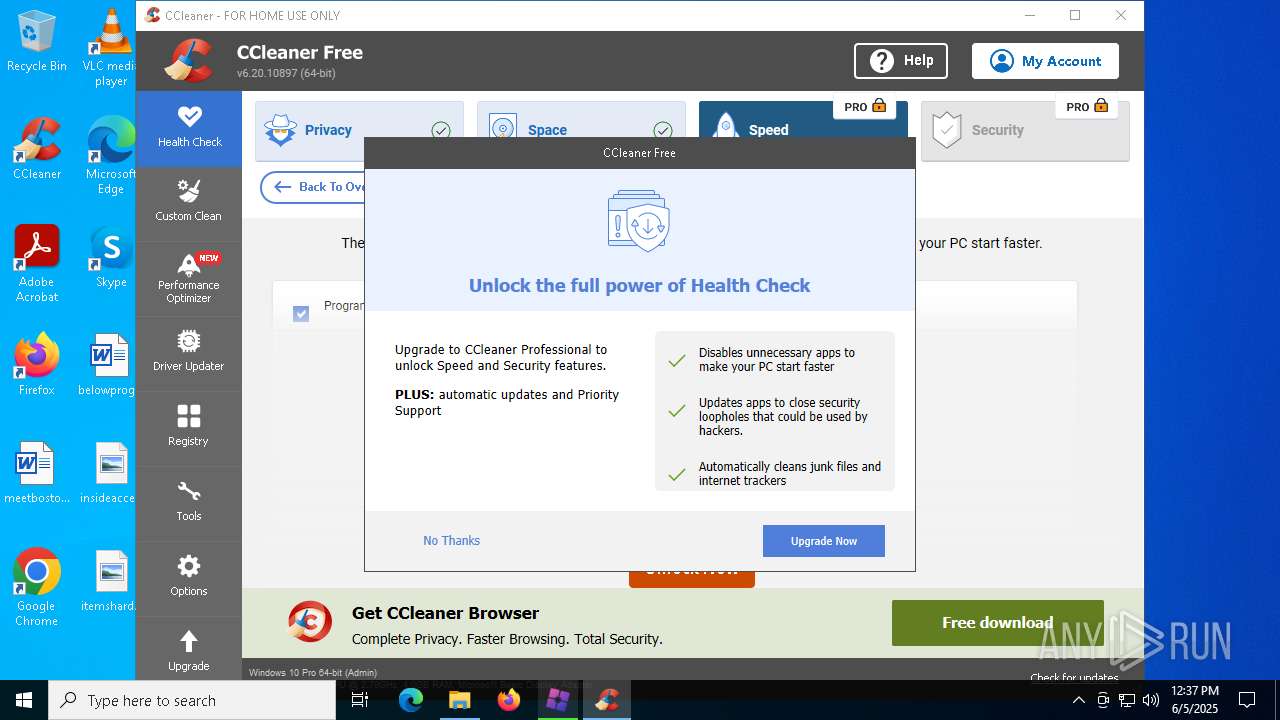
Task: Open Edge from the taskbar
Action: coord(411,700)
